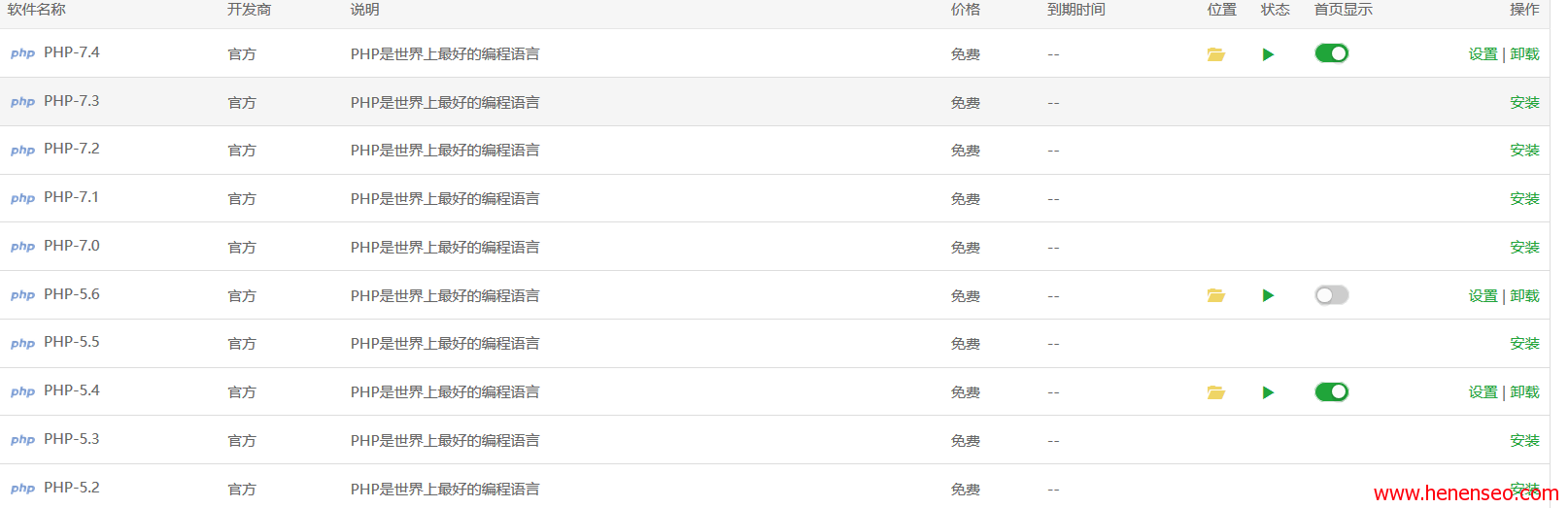Click the 软件名称 column header
The image size is (1568, 508).
point(37,10)
